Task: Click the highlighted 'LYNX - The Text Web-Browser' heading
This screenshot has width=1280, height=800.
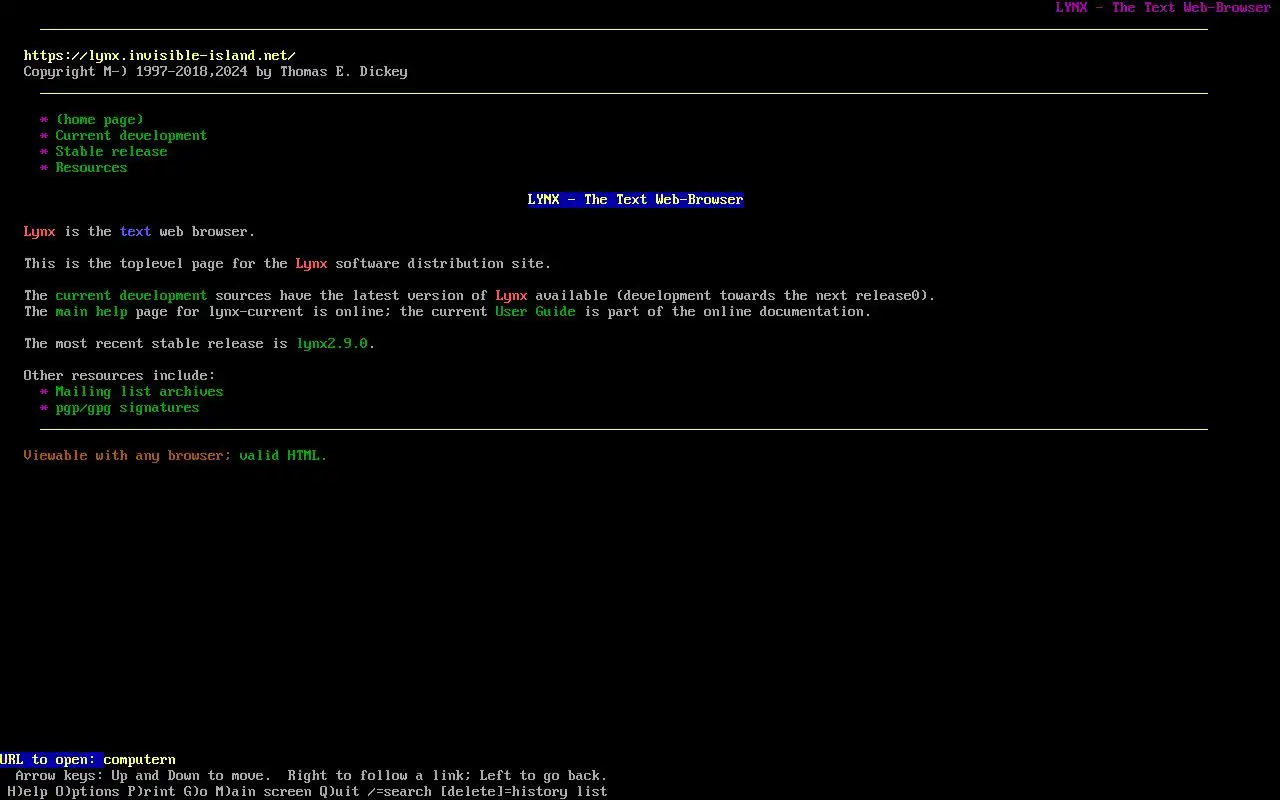Action: point(636,200)
